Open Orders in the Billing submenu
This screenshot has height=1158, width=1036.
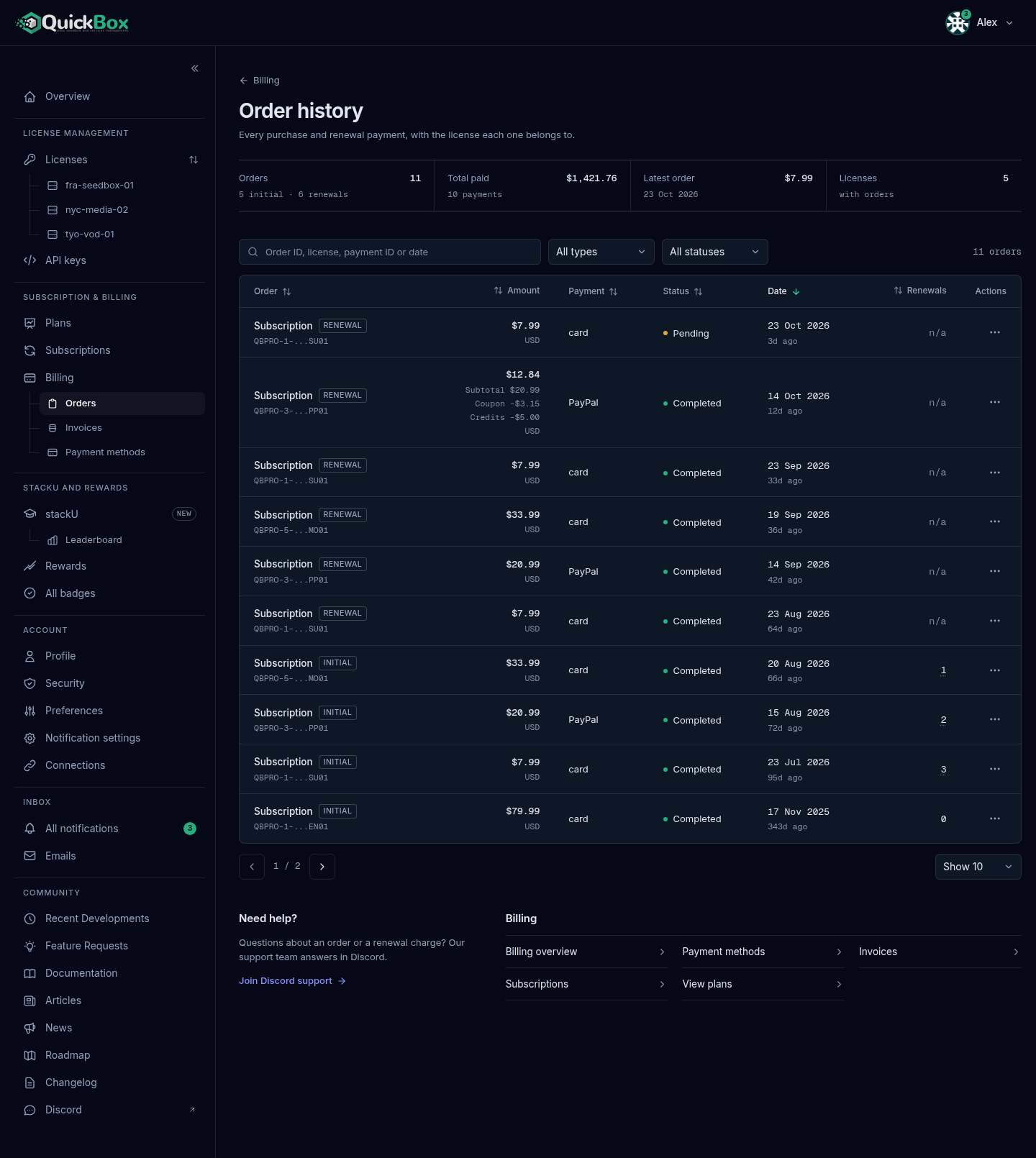pyautogui.click(x=122, y=404)
